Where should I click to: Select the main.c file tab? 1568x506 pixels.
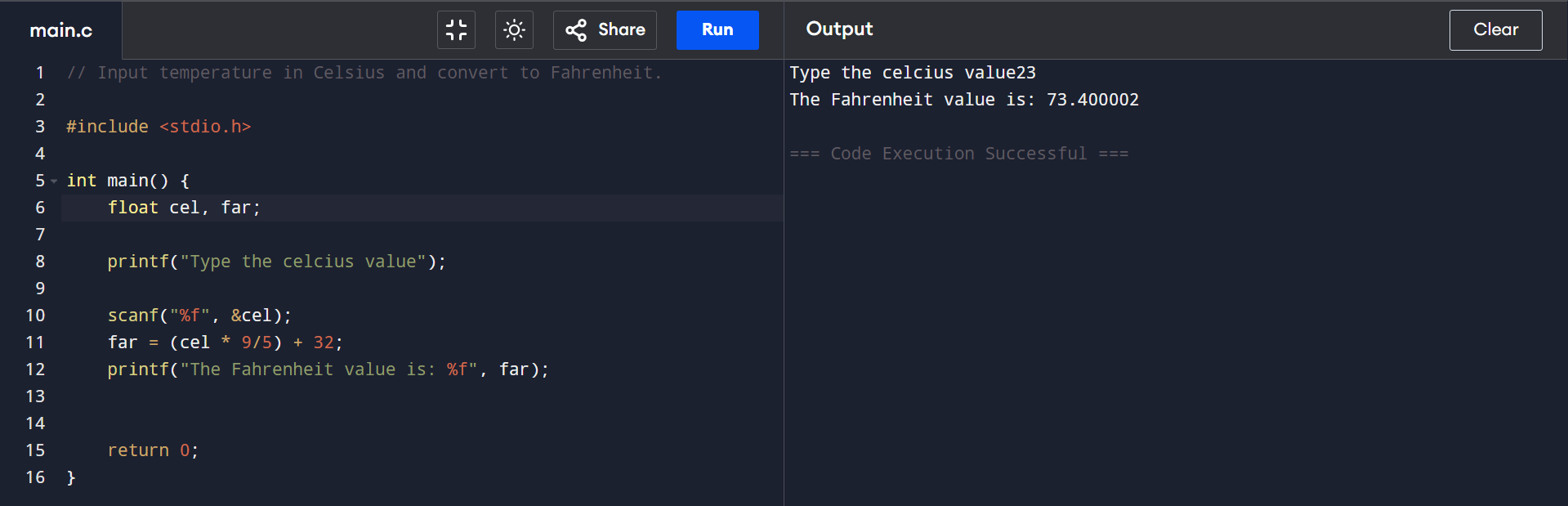(61, 30)
